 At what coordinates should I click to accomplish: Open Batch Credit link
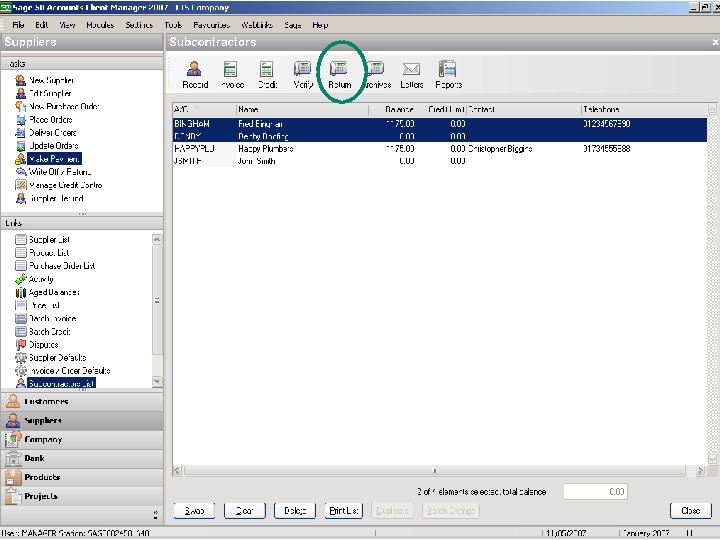pos(43,332)
